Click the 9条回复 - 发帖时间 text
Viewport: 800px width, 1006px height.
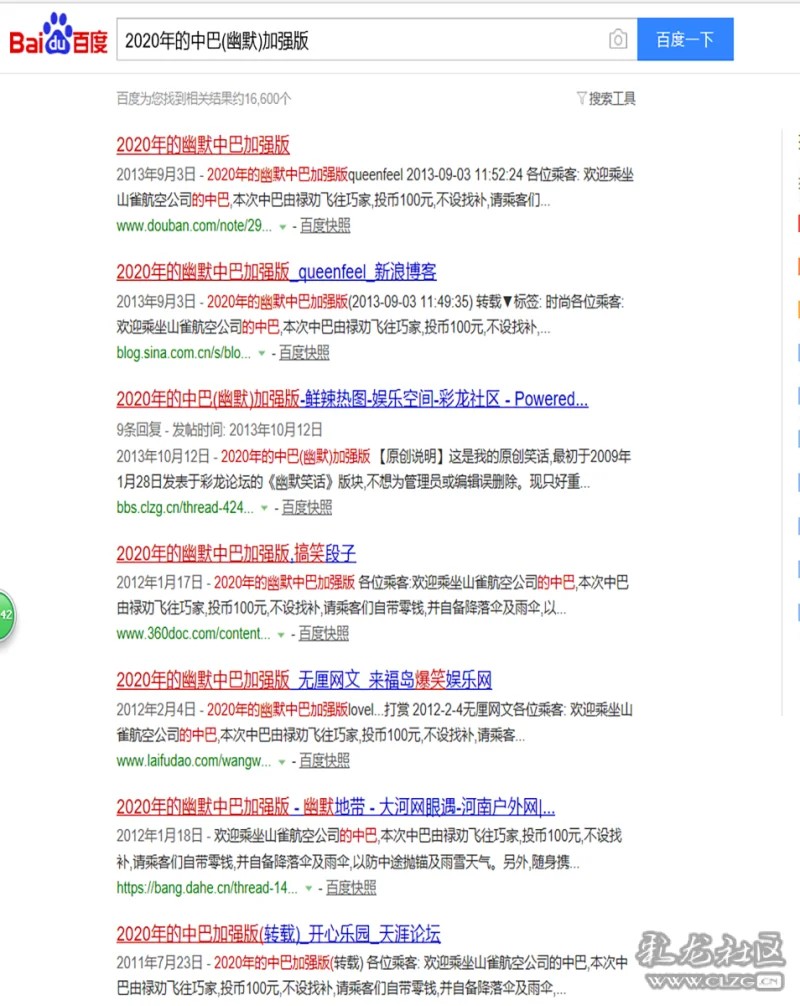click(219, 430)
